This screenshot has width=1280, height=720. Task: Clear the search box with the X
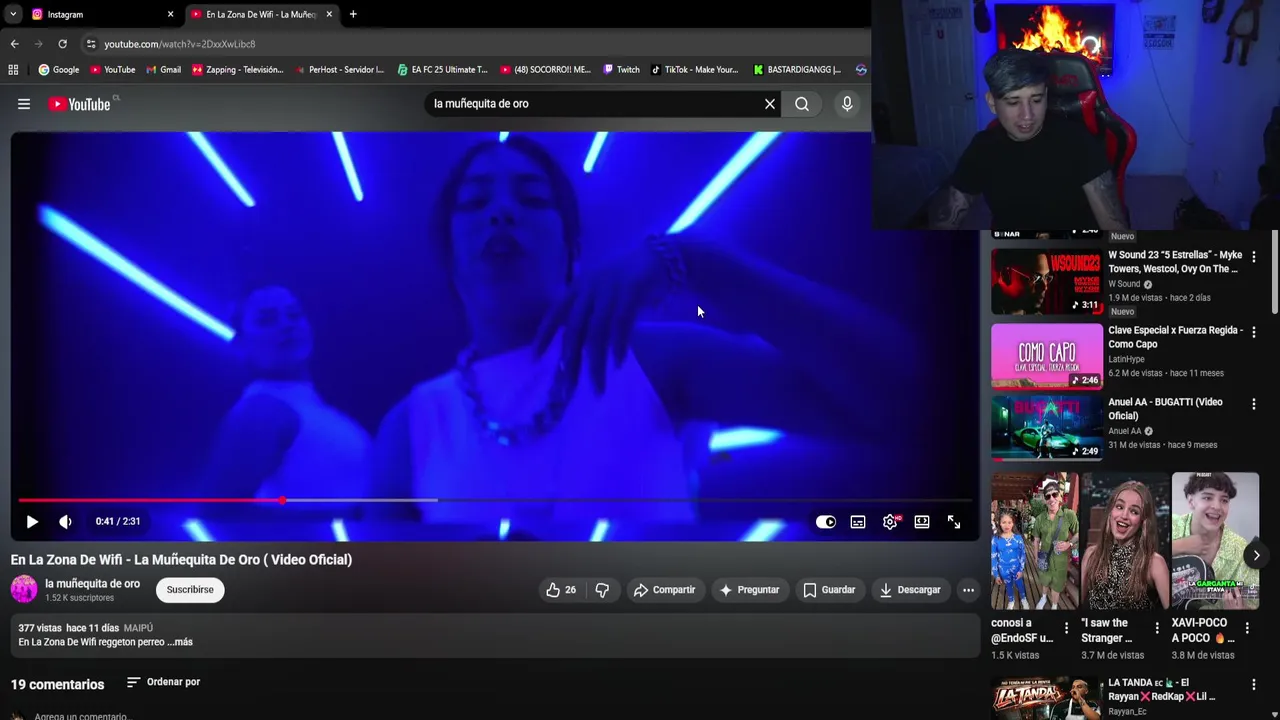coord(770,104)
